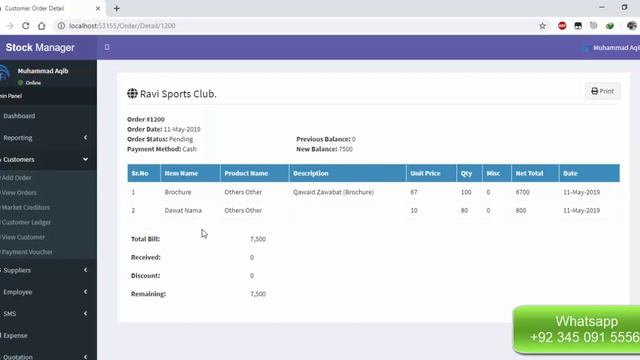Click the Unit Price column header

point(431,173)
